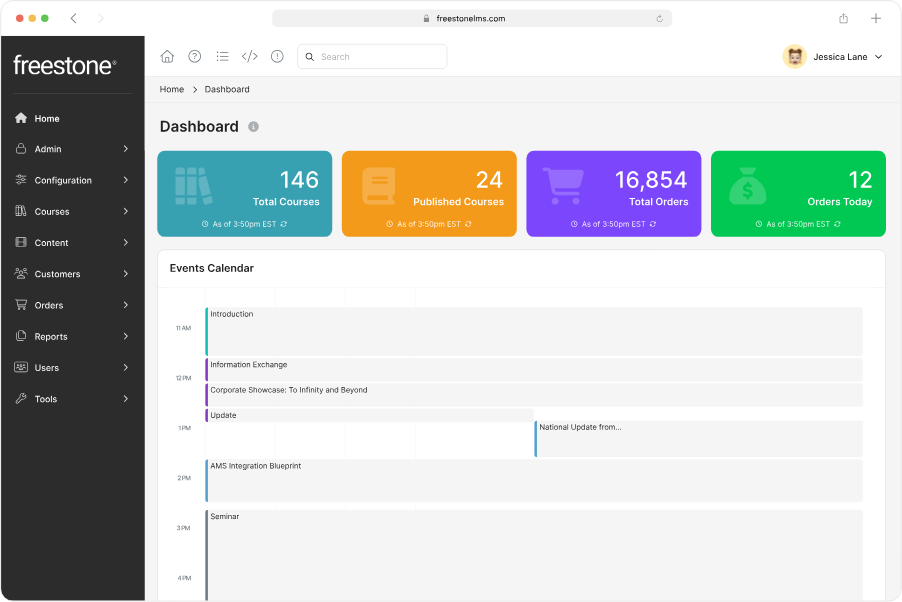Click the Dashboard info icon

(x=254, y=127)
